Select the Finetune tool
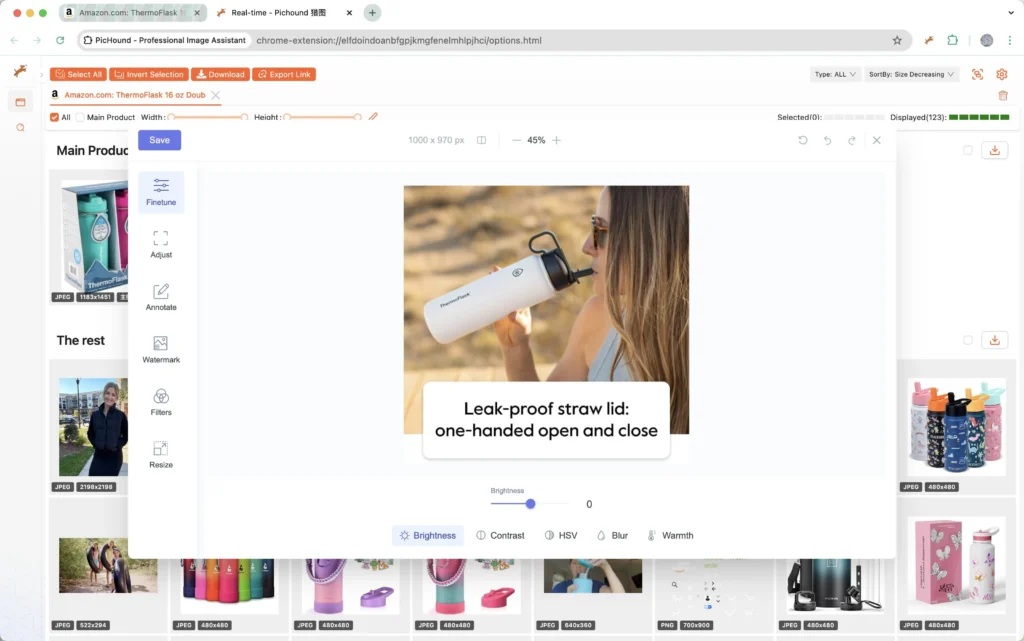 pyautogui.click(x=161, y=191)
